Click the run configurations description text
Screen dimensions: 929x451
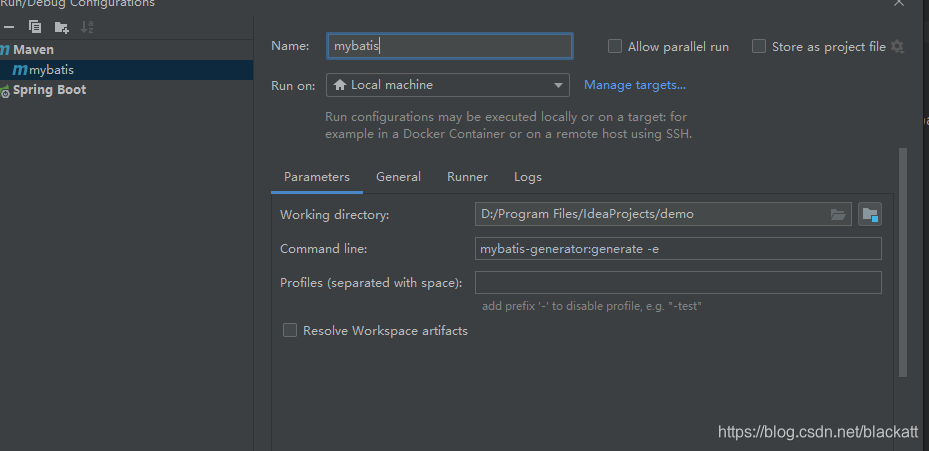(x=508, y=125)
